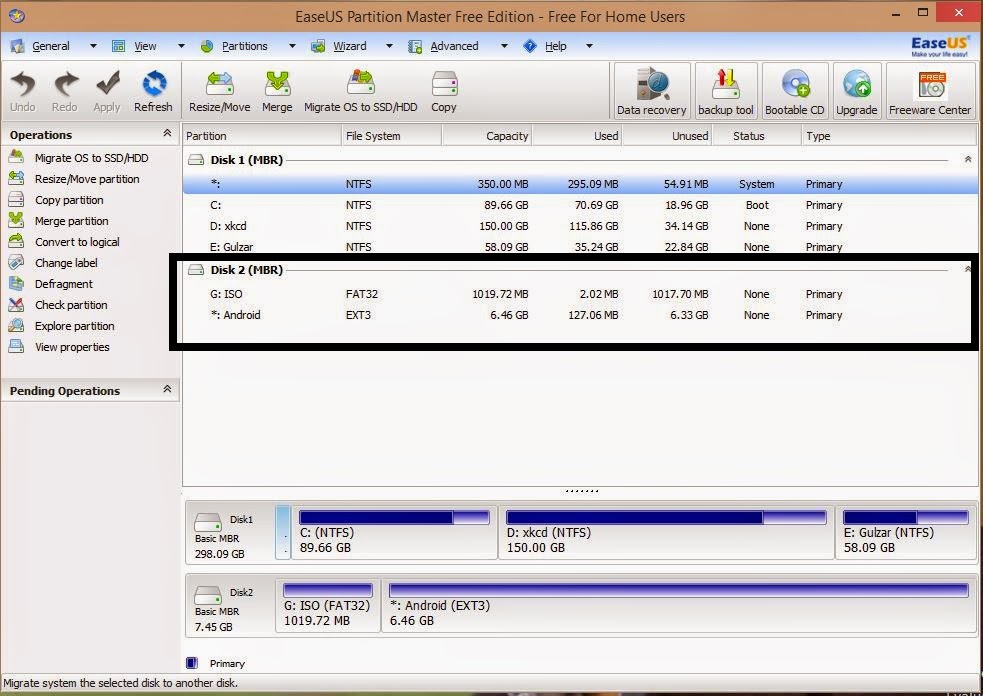Select the G: ISO FAT32 row

tap(580, 294)
